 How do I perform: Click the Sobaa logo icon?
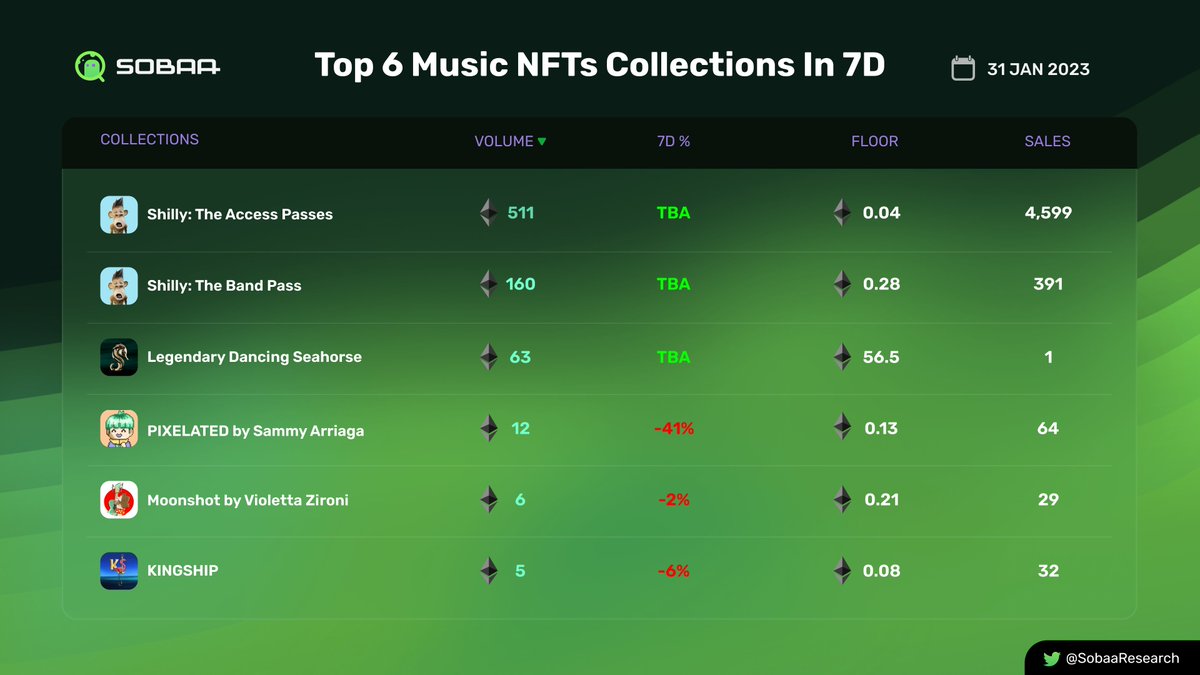pos(91,67)
